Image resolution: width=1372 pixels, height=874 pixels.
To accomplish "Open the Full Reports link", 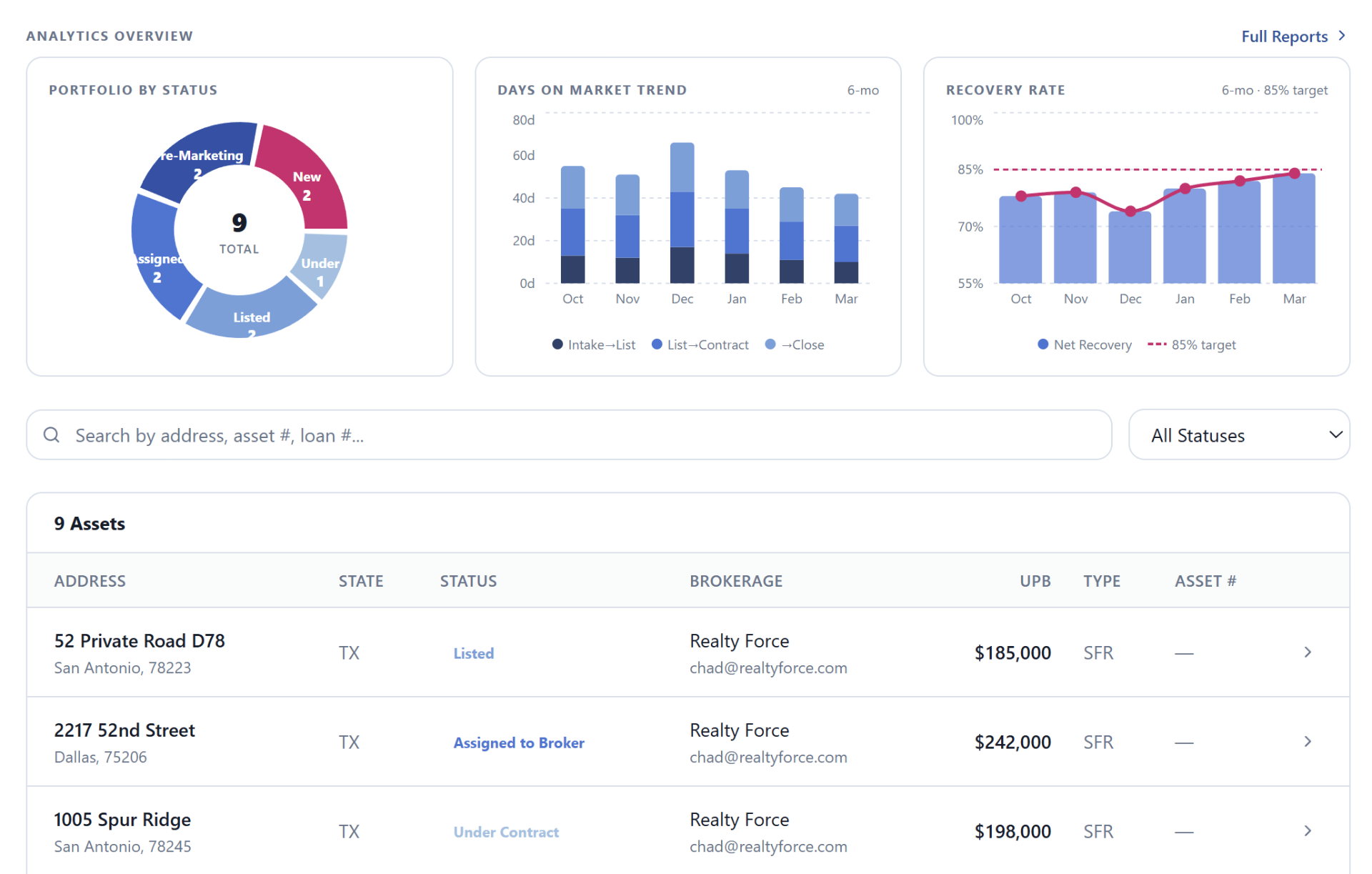I will [1293, 36].
